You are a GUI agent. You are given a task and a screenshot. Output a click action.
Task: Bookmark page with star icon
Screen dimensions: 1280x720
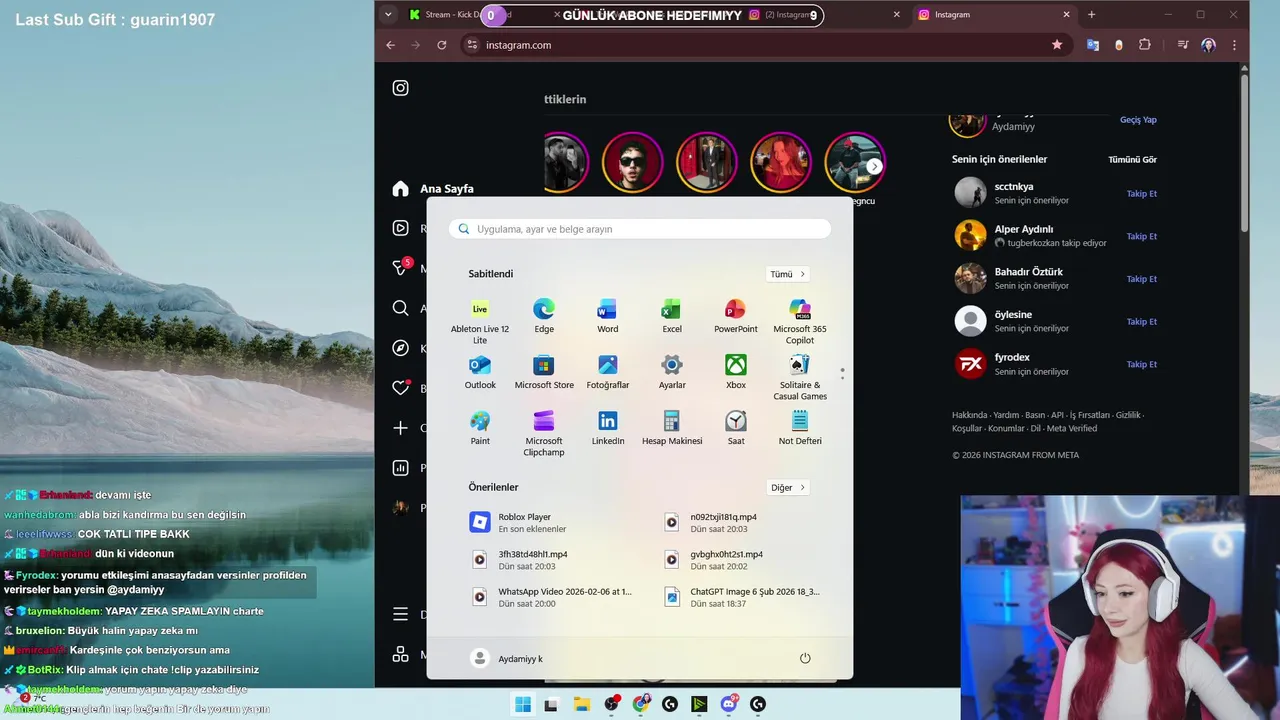(x=1057, y=45)
